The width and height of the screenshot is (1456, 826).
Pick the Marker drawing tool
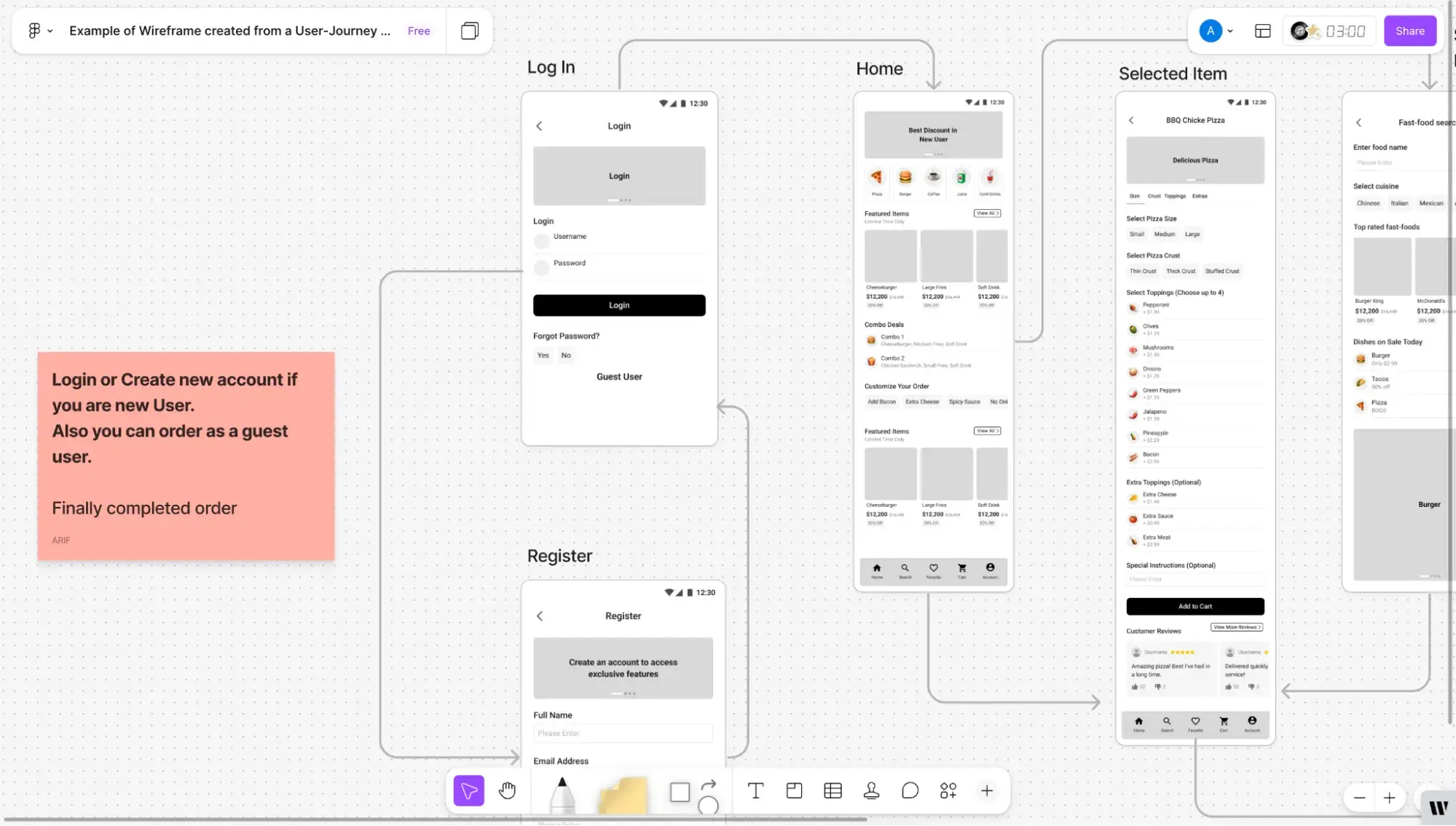coord(562,794)
